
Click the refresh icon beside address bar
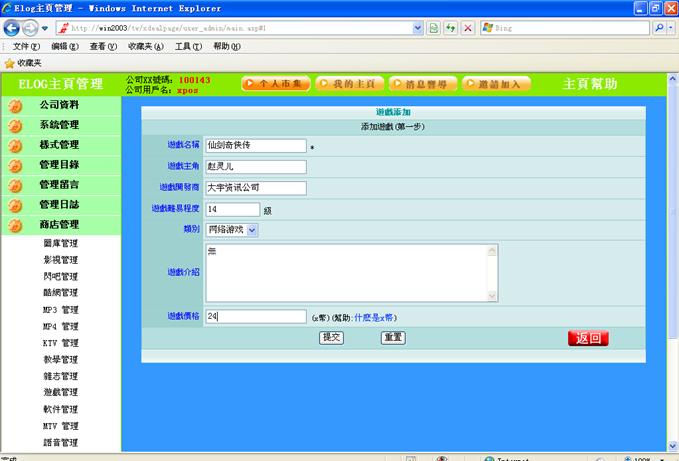(x=450, y=28)
